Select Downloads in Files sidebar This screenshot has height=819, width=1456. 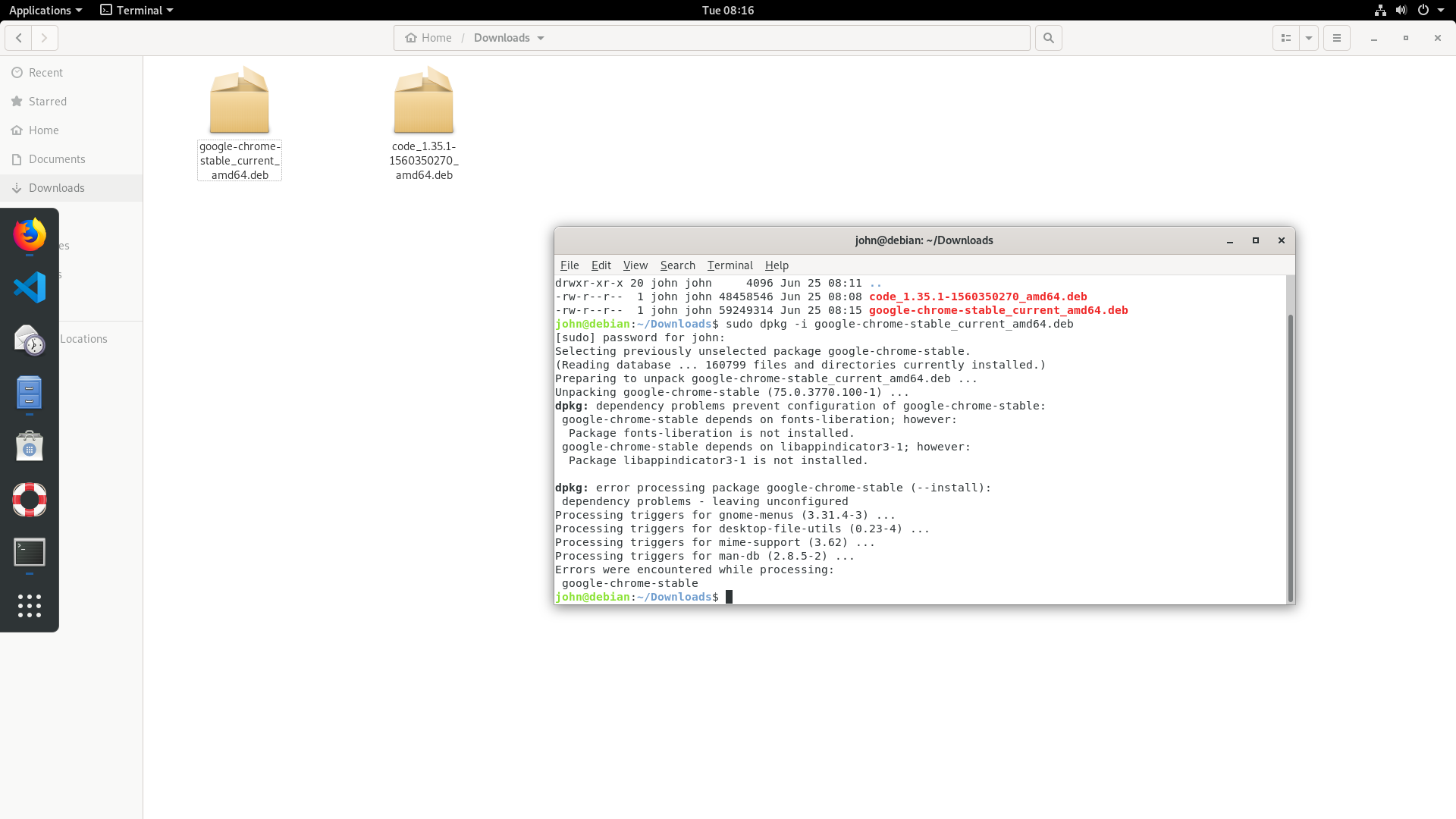[x=71, y=188]
